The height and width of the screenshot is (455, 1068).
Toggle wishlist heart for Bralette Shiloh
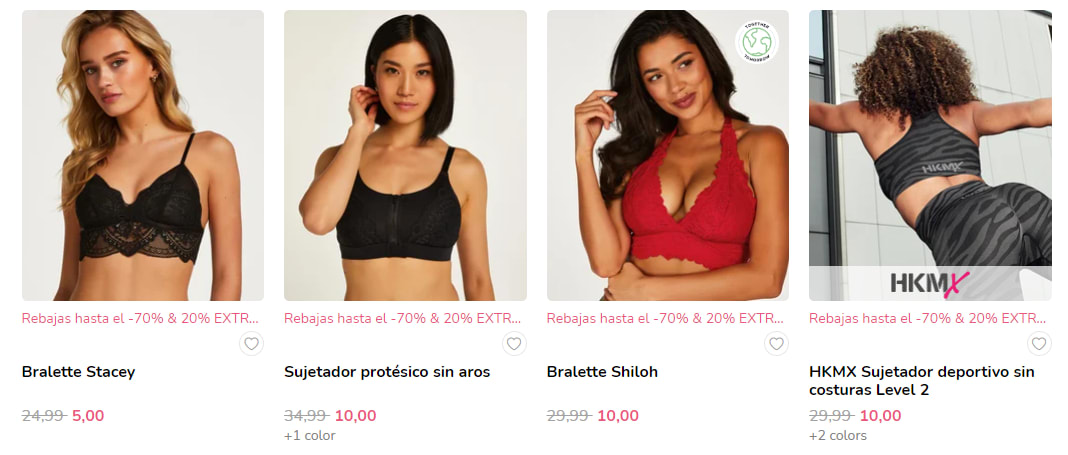[x=776, y=343]
